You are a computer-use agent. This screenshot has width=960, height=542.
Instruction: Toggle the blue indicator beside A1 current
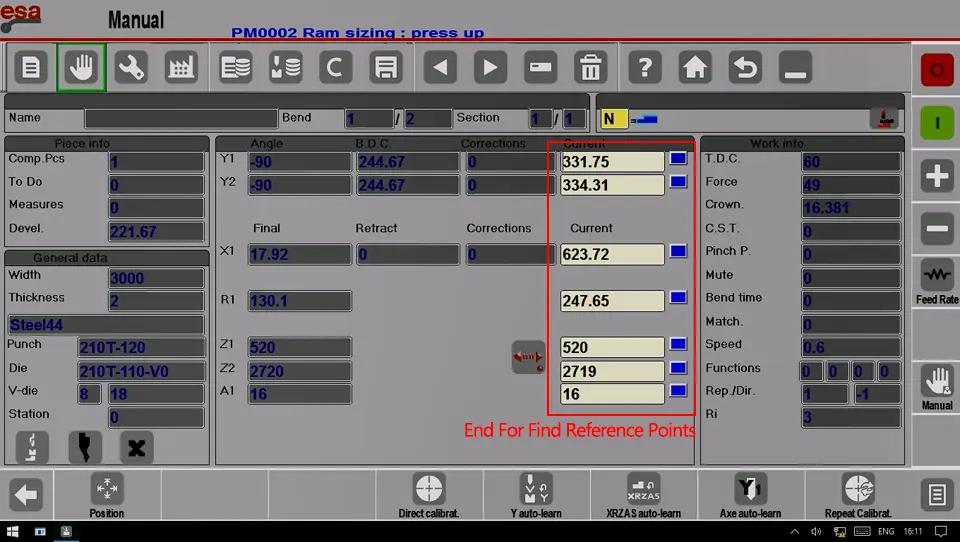click(x=678, y=391)
